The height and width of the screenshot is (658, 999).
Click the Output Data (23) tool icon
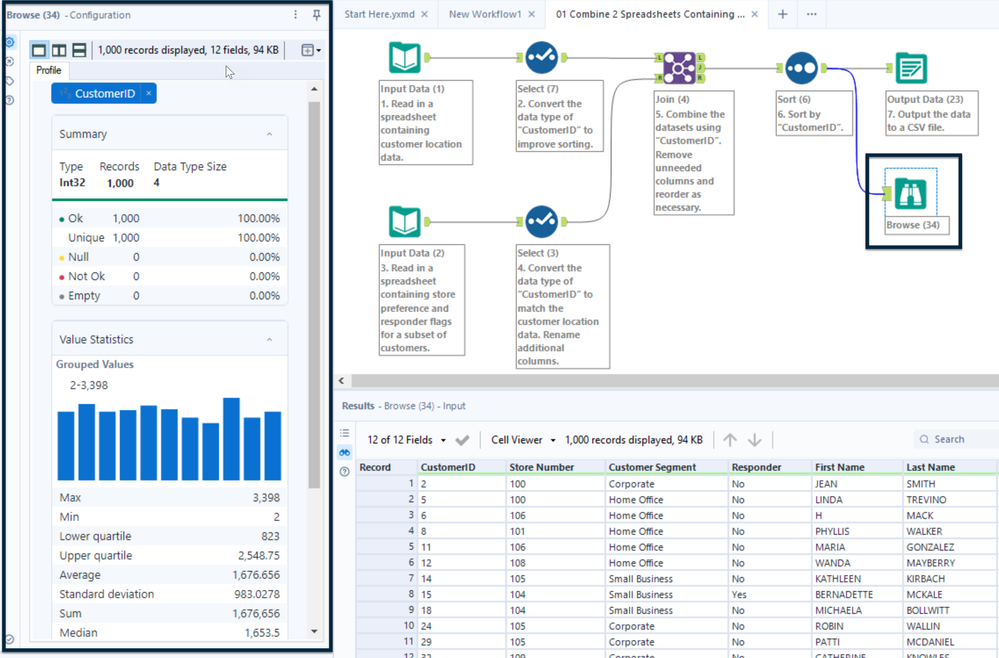[x=910, y=68]
